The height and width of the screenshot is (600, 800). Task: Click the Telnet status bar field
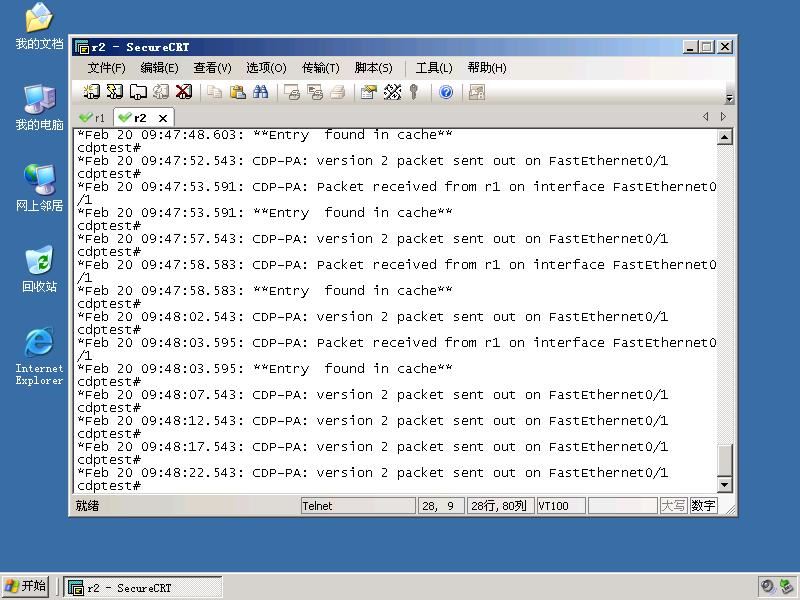pyautogui.click(x=358, y=506)
